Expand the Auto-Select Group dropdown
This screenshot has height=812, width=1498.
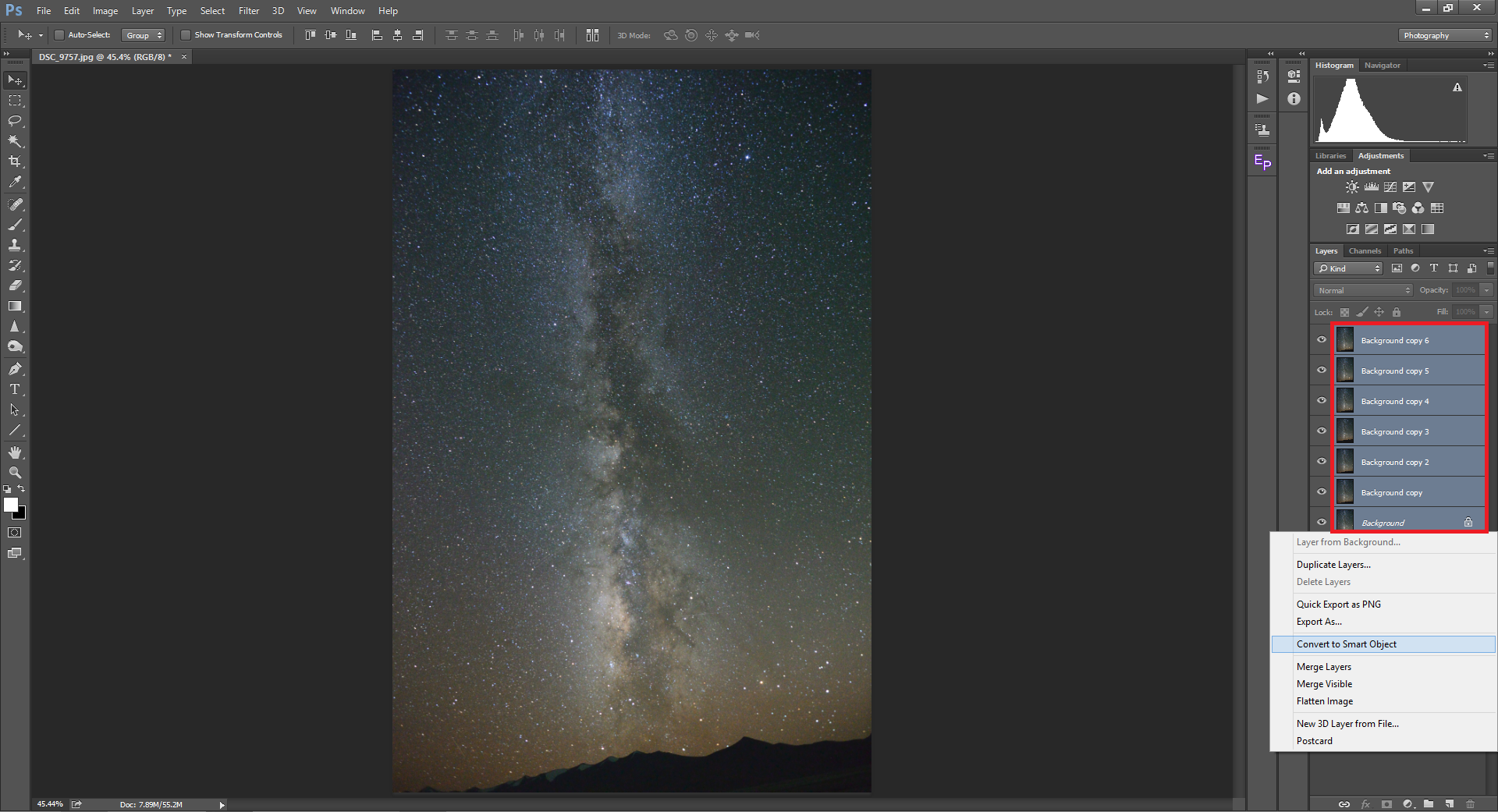[x=144, y=35]
